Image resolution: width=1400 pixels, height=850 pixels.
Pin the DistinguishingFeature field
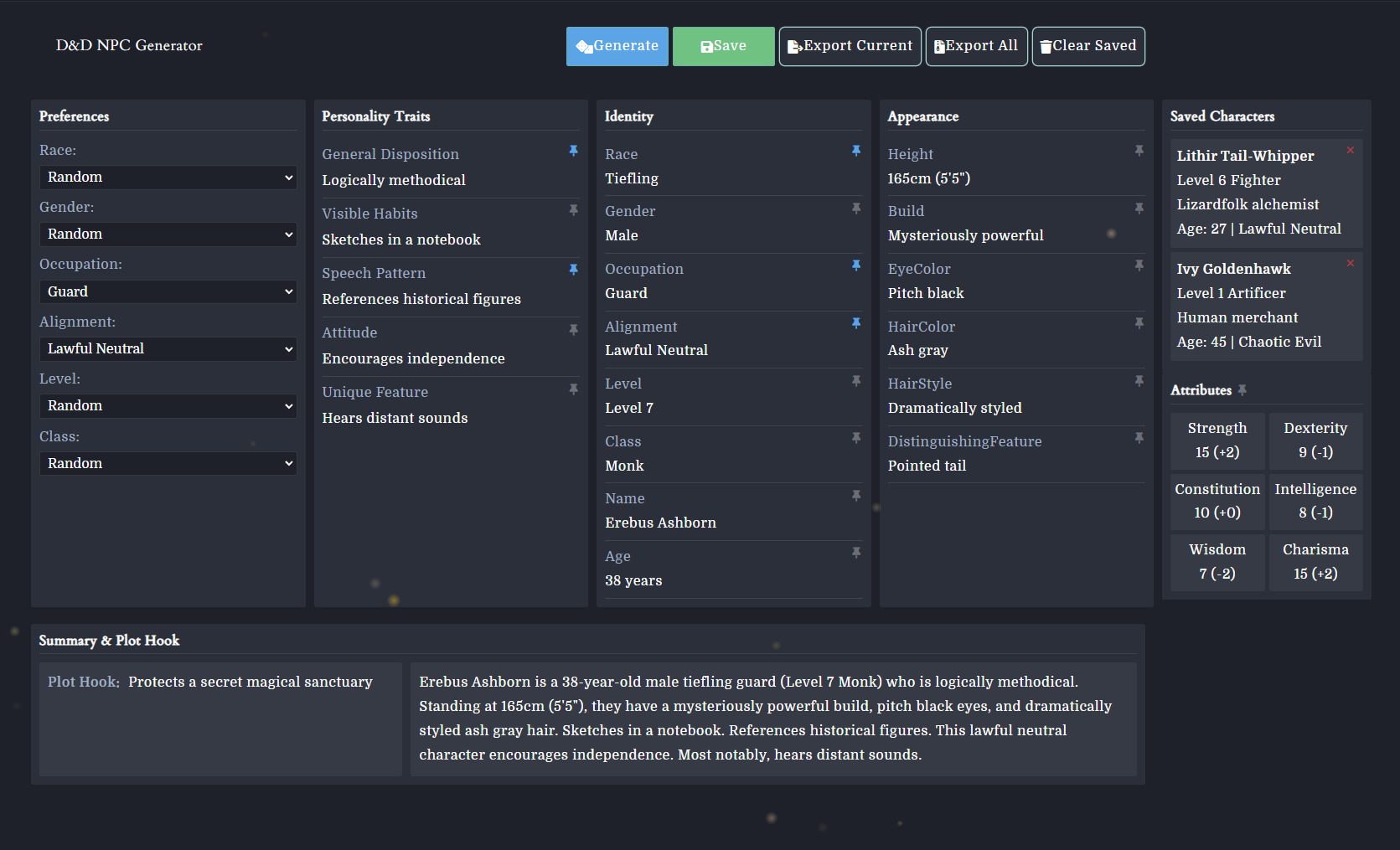pyautogui.click(x=1139, y=438)
